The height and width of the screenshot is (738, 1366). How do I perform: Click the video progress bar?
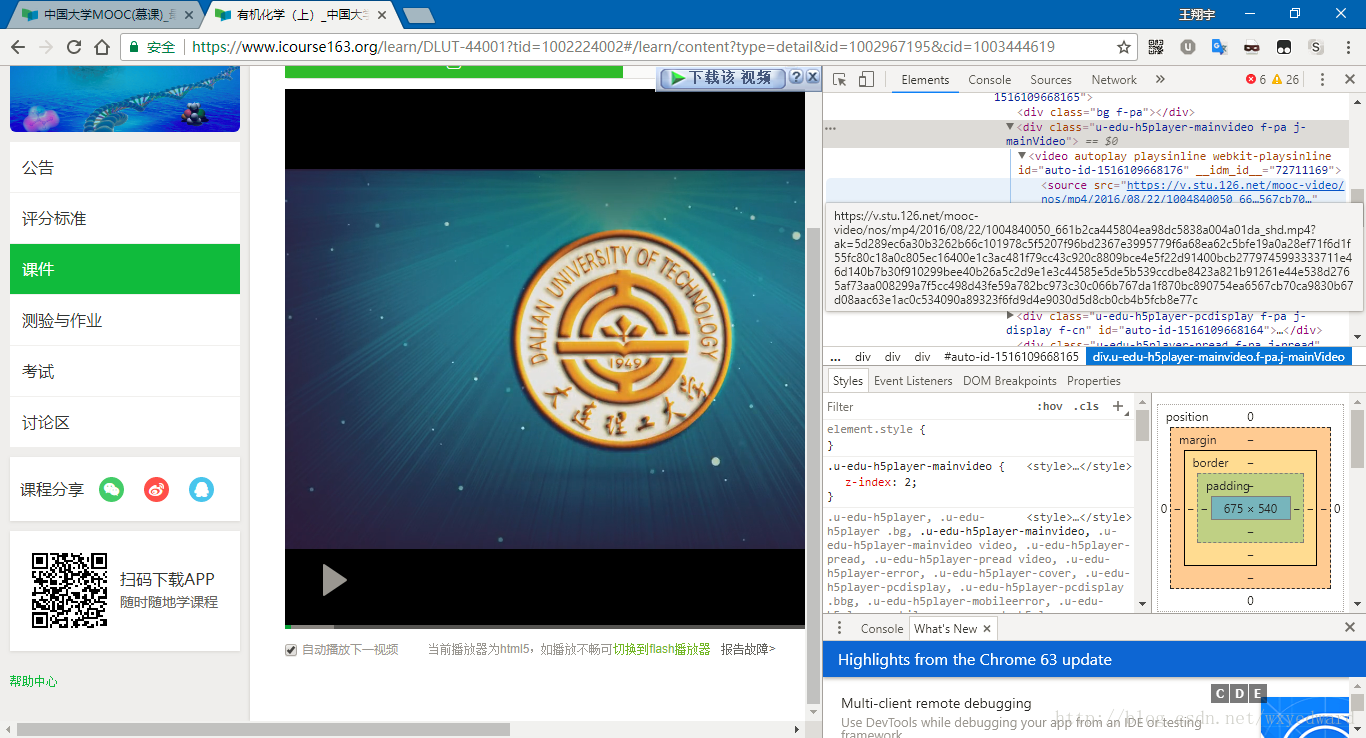(545, 627)
